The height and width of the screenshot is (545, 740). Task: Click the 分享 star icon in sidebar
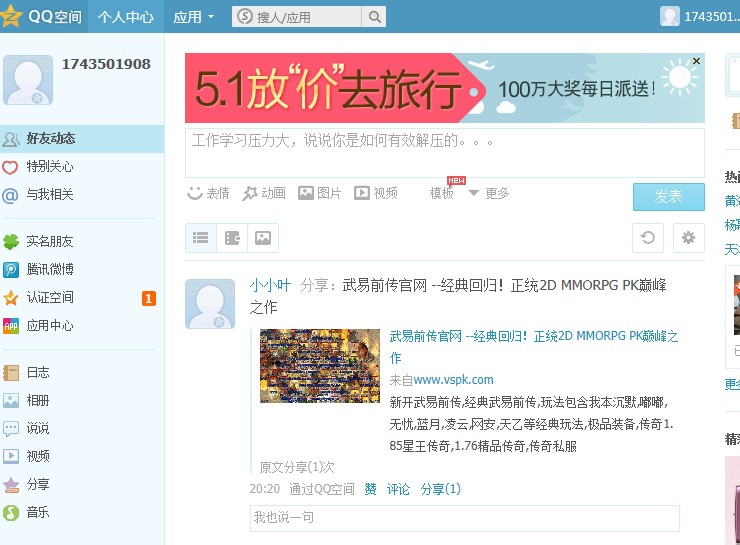point(10,485)
